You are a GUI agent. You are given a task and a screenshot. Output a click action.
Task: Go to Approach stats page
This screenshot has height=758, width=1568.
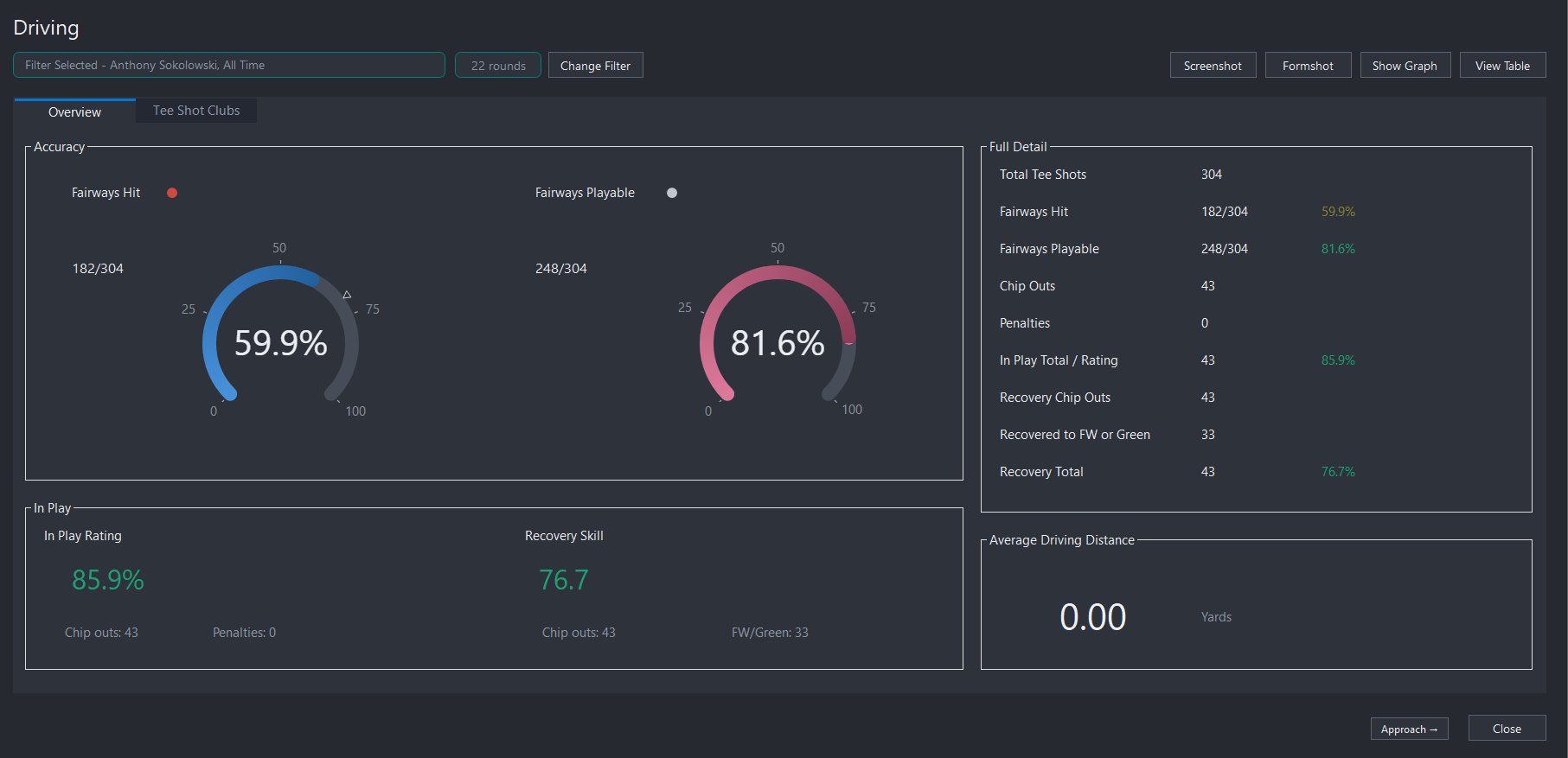(1409, 729)
